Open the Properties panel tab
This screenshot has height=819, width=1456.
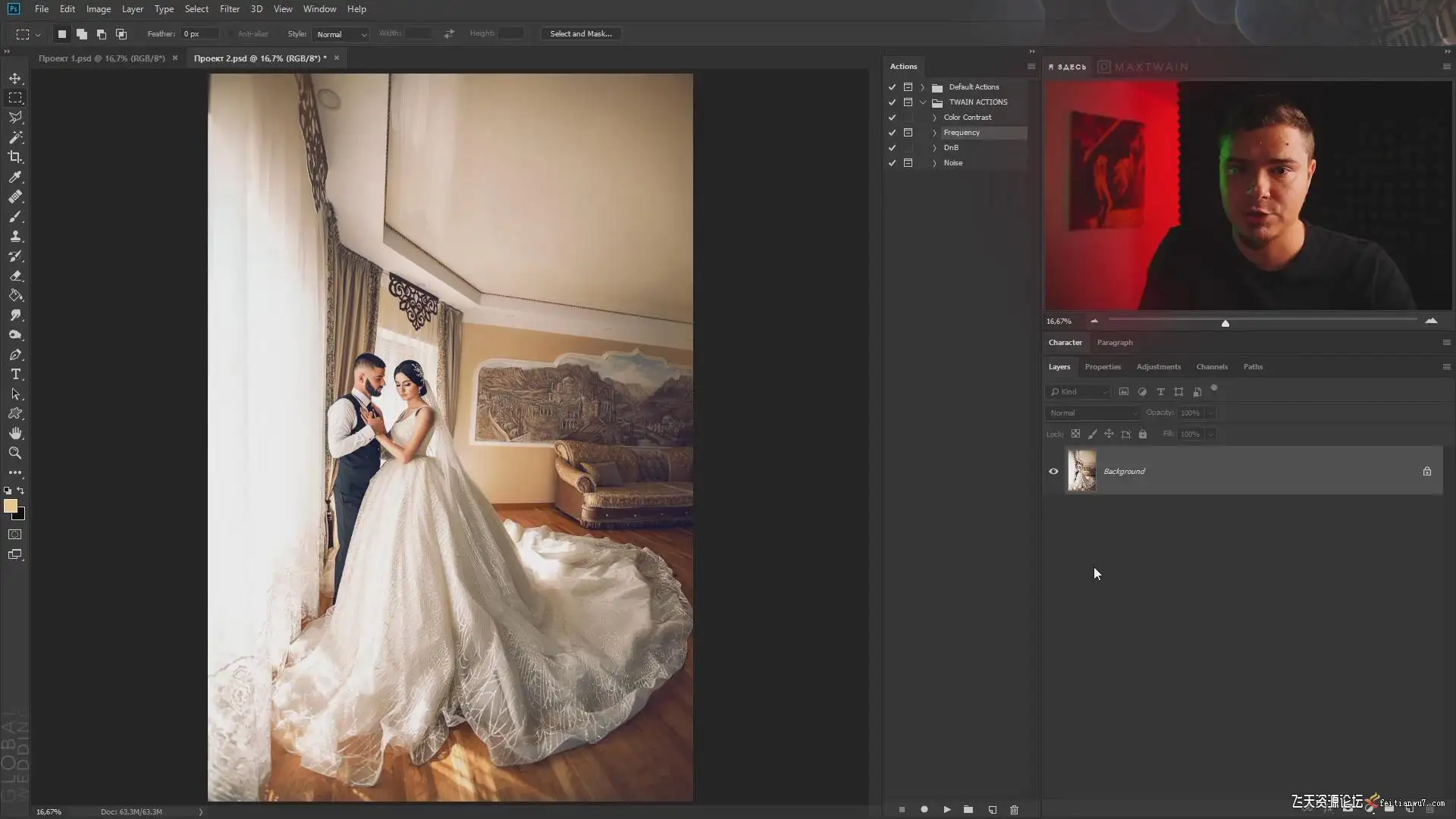click(1103, 367)
